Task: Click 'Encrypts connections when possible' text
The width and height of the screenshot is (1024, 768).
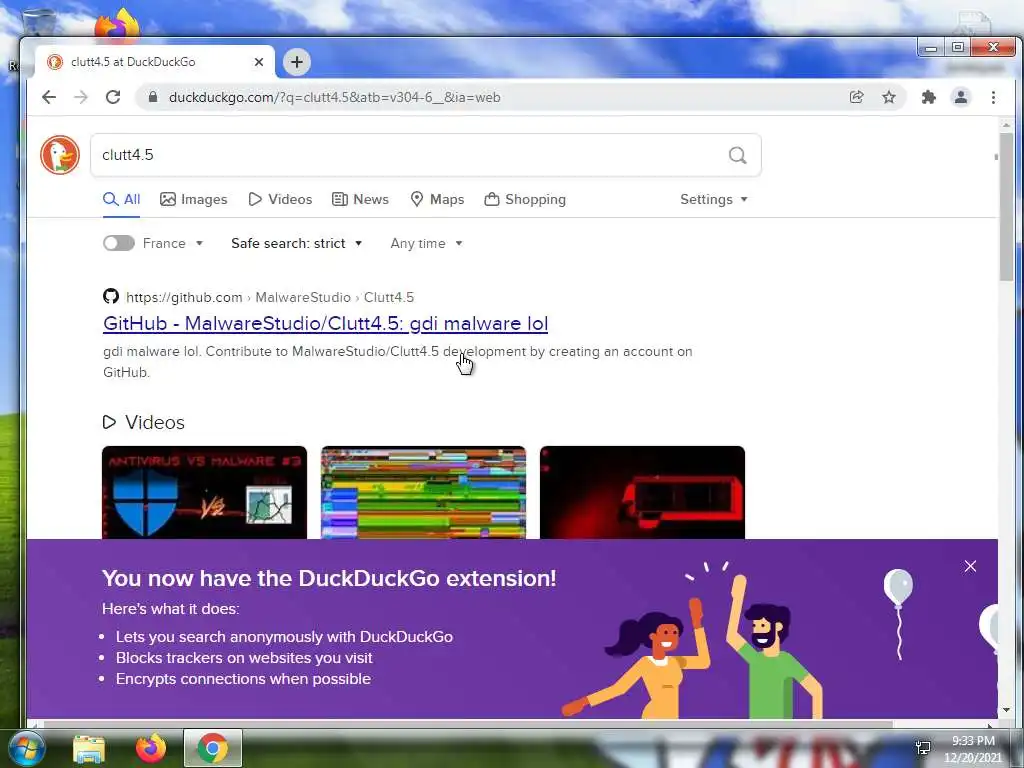Action: [x=243, y=679]
